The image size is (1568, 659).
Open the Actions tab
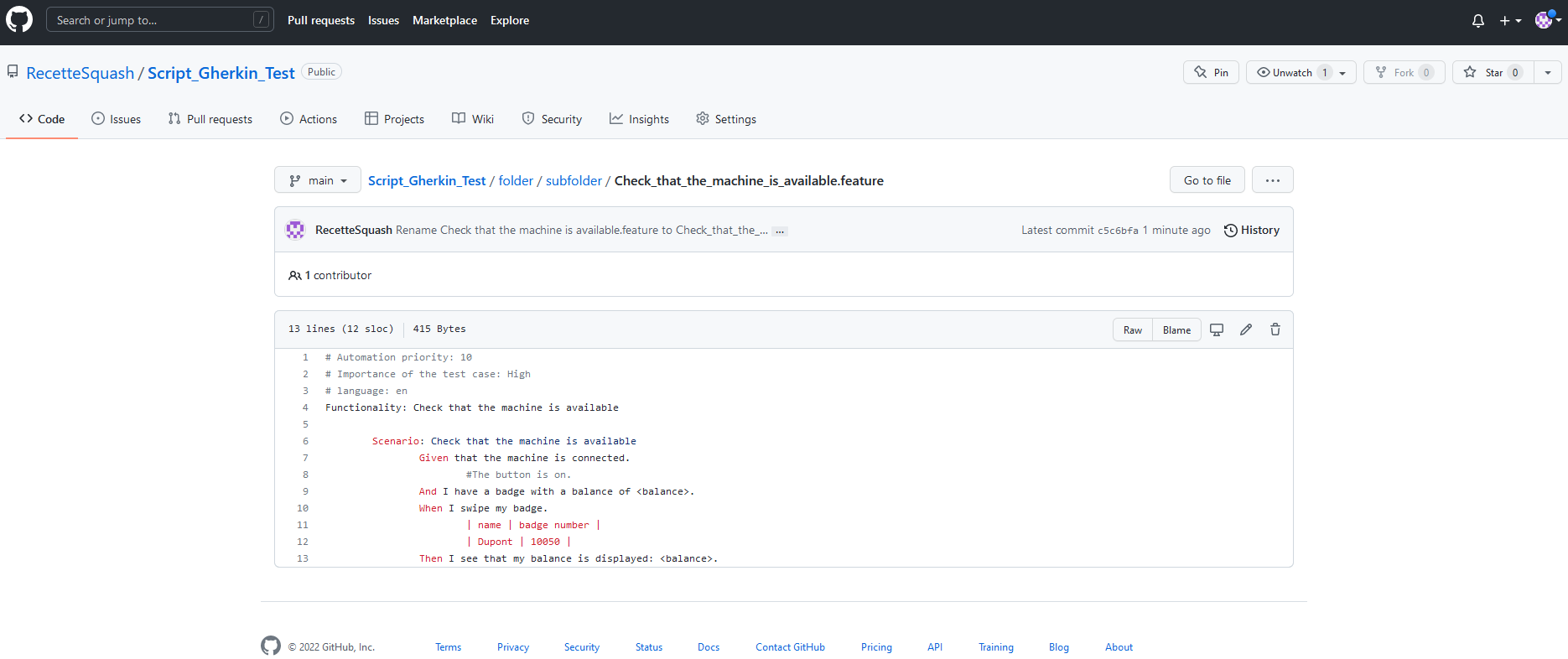tap(309, 119)
